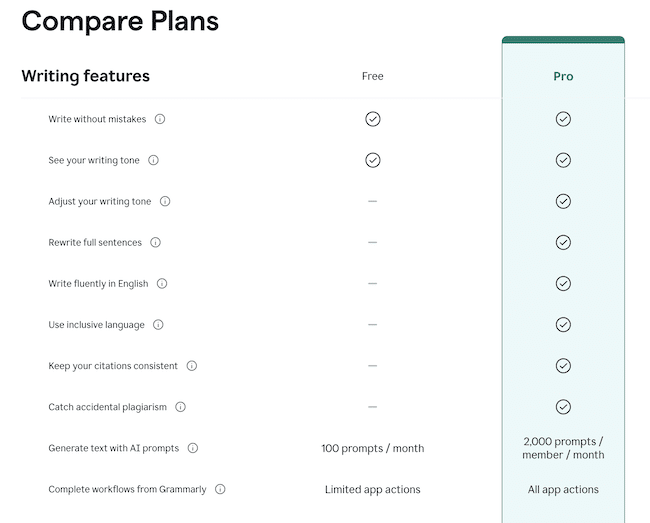Click the Write fluently in English label
Viewport: 650px width, 523px height.
(98, 283)
